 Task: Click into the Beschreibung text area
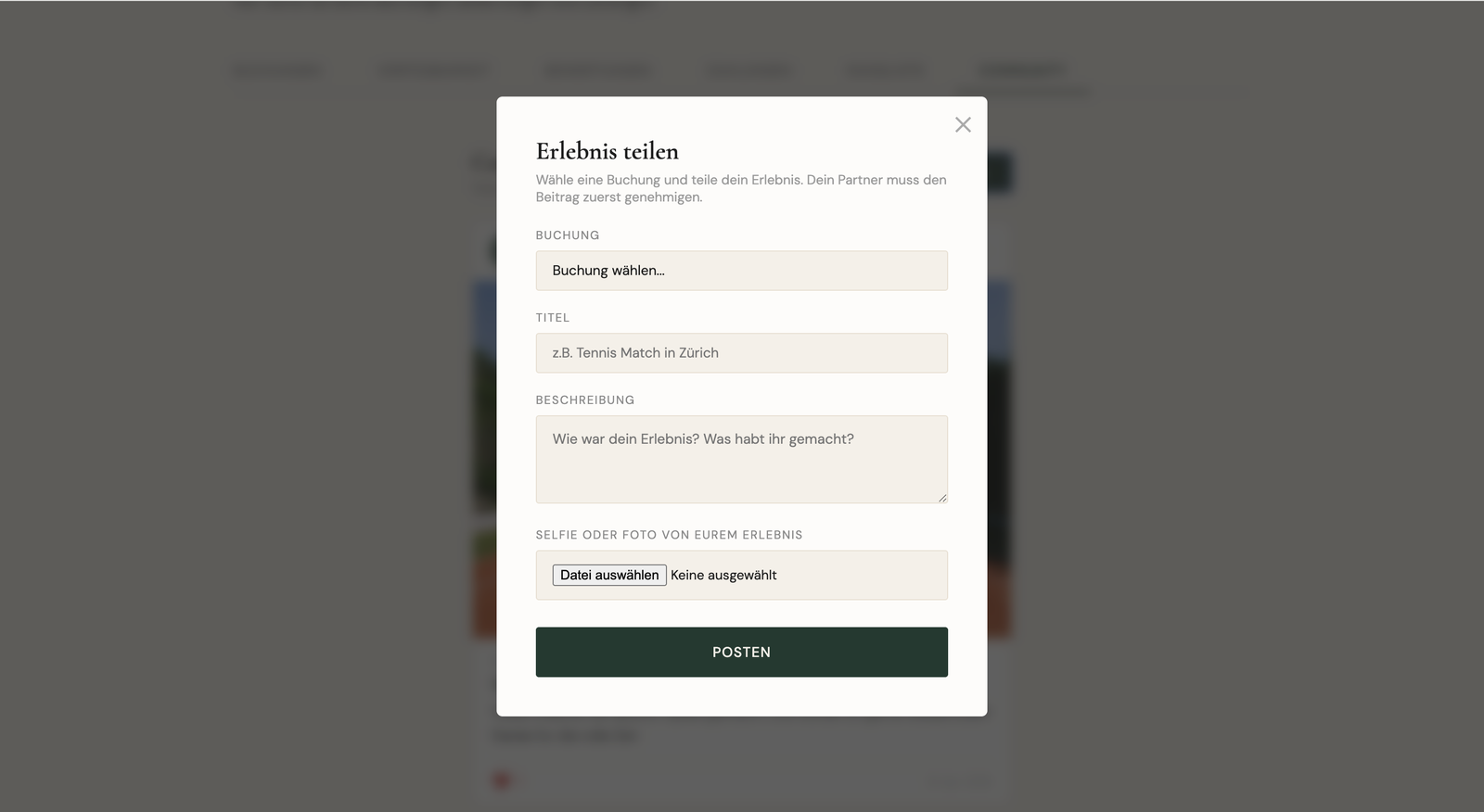pos(741,460)
